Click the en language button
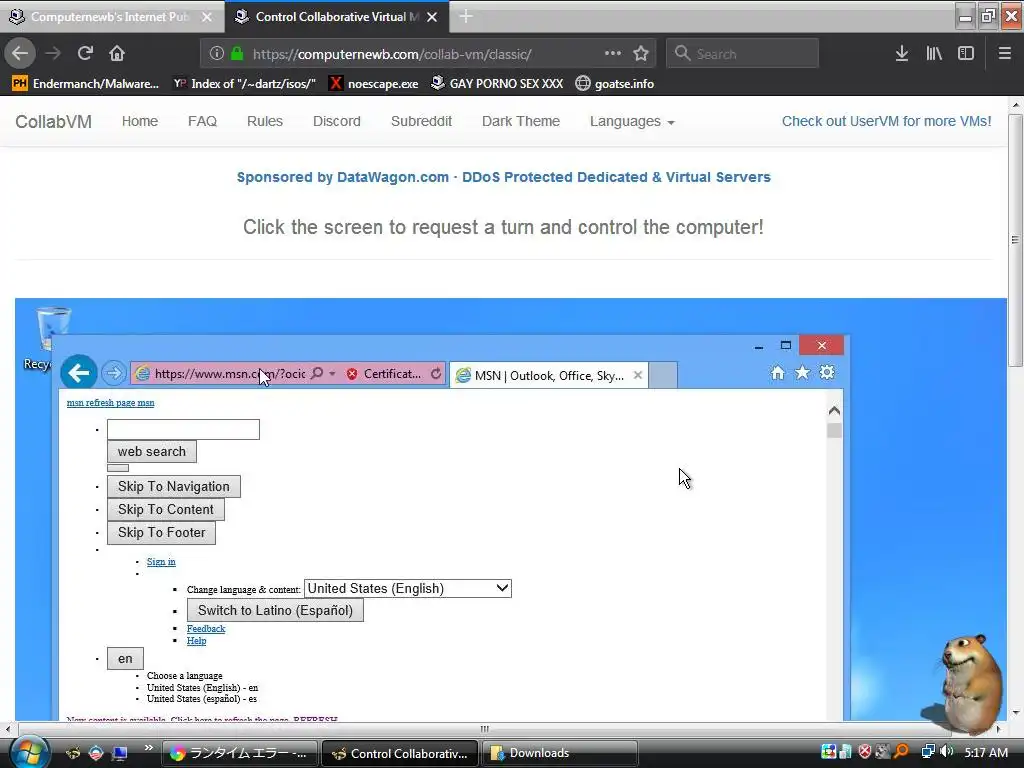This screenshot has width=1024, height=768. coord(125,659)
